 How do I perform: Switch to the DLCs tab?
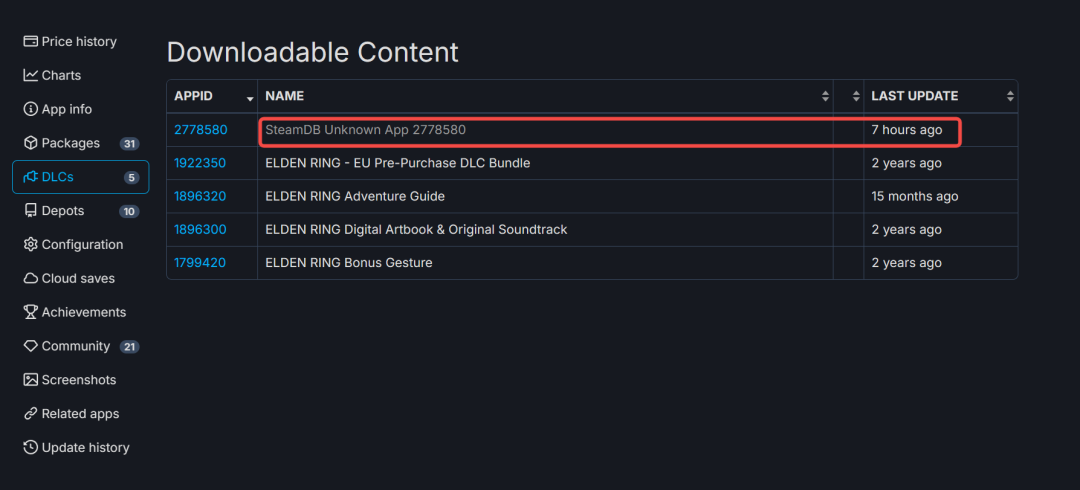pos(81,177)
